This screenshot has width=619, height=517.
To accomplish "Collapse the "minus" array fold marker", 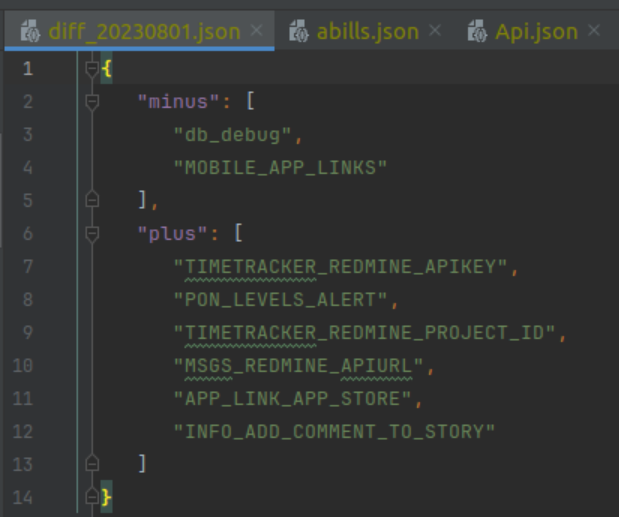I will [x=92, y=102].
